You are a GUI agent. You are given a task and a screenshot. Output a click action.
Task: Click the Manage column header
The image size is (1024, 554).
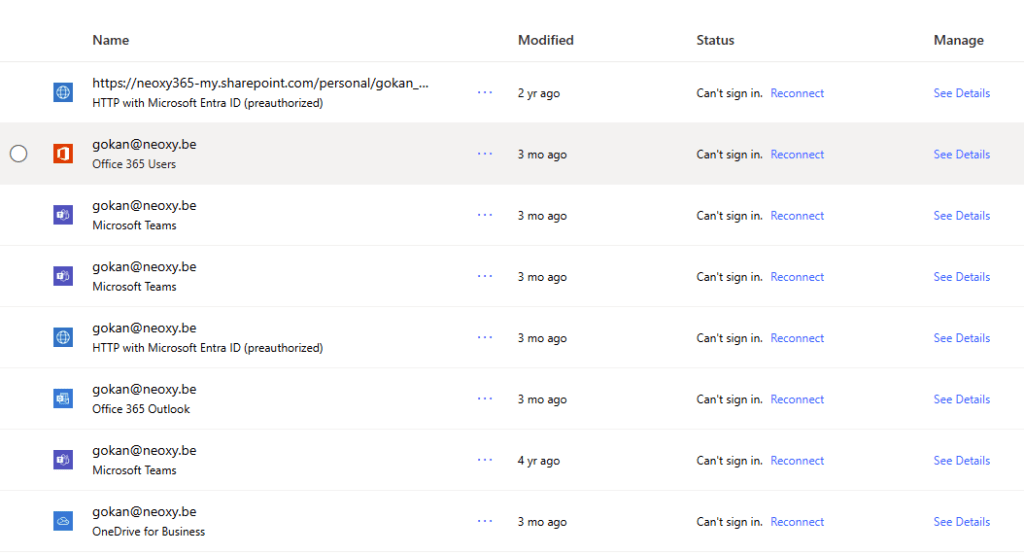[x=958, y=40]
